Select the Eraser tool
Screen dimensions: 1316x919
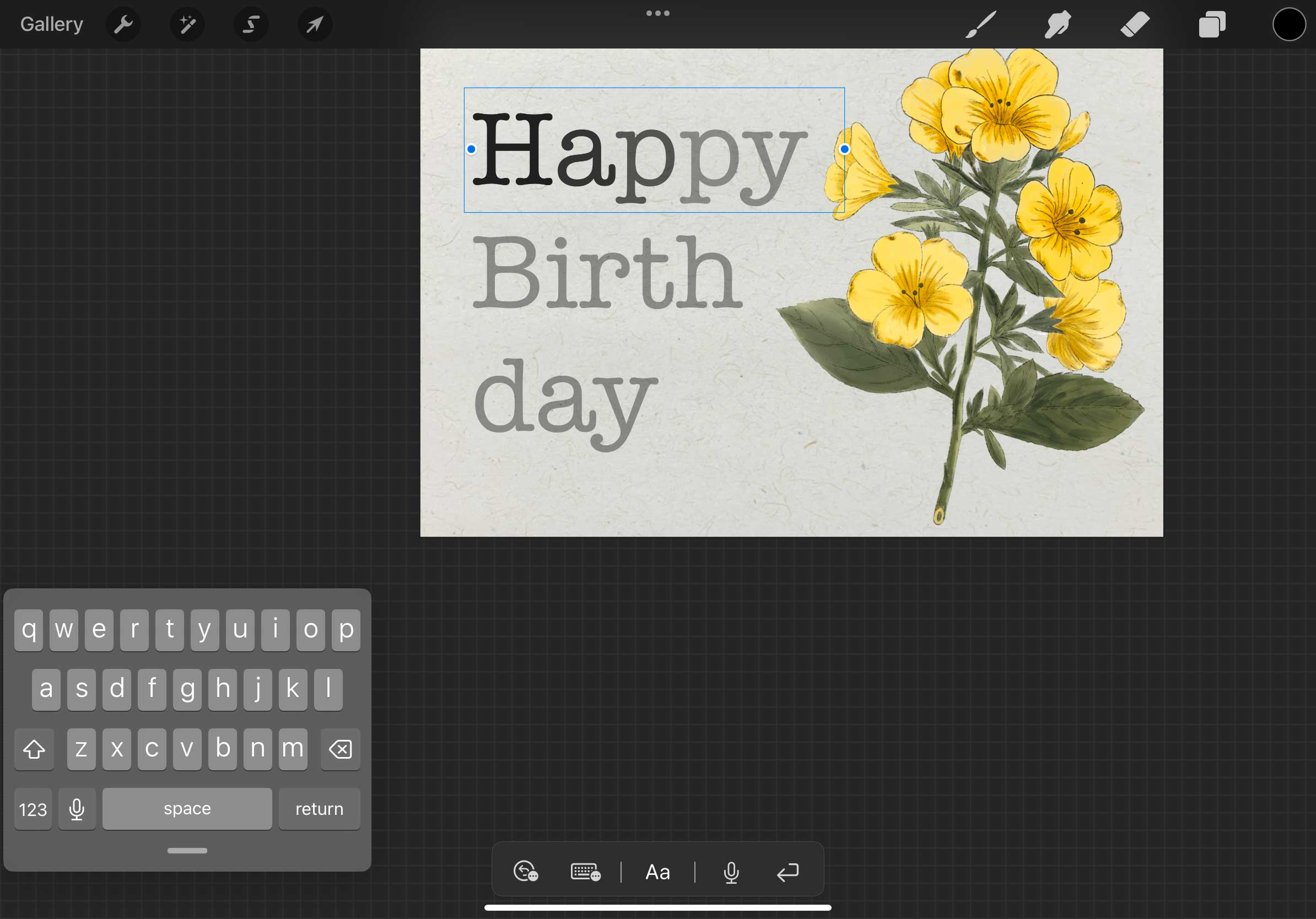pyautogui.click(x=1134, y=25)
